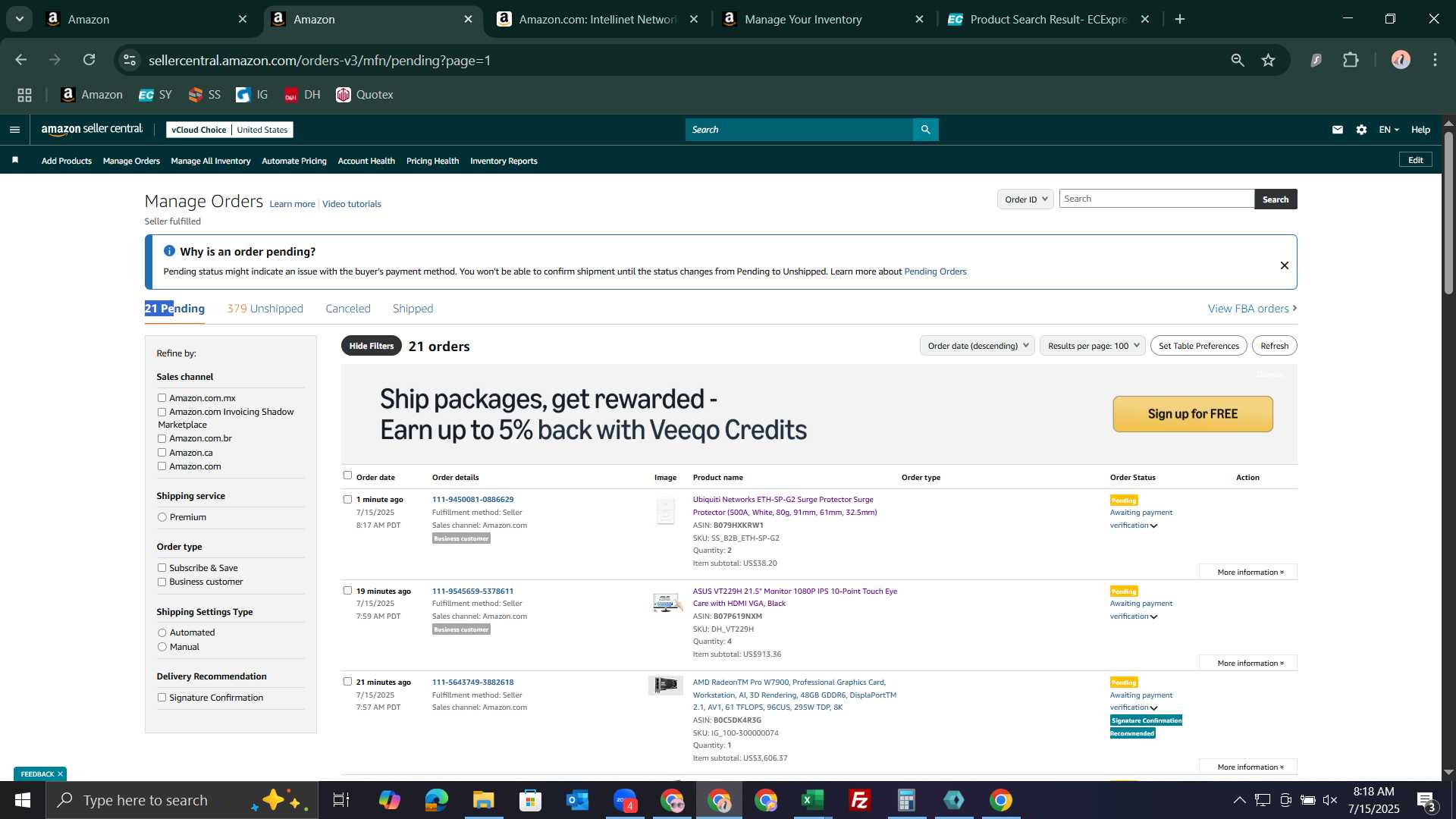This screenshot has height=819, width=1456.
Task: Tick the Amazon.com.br sales channel checkbox
Action: (x=162, y=438)
